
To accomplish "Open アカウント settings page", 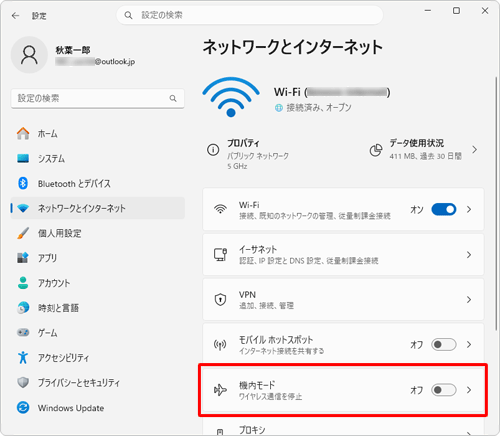I will [x=98, y=283].
